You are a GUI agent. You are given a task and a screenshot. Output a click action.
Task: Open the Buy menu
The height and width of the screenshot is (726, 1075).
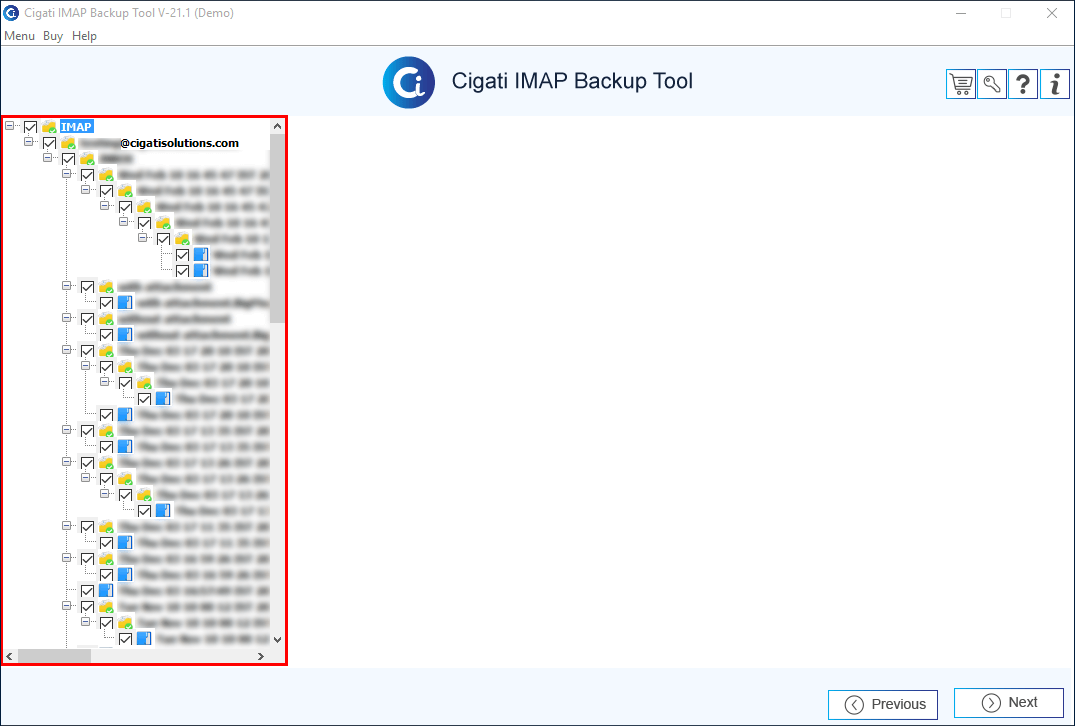pos(53,36)
